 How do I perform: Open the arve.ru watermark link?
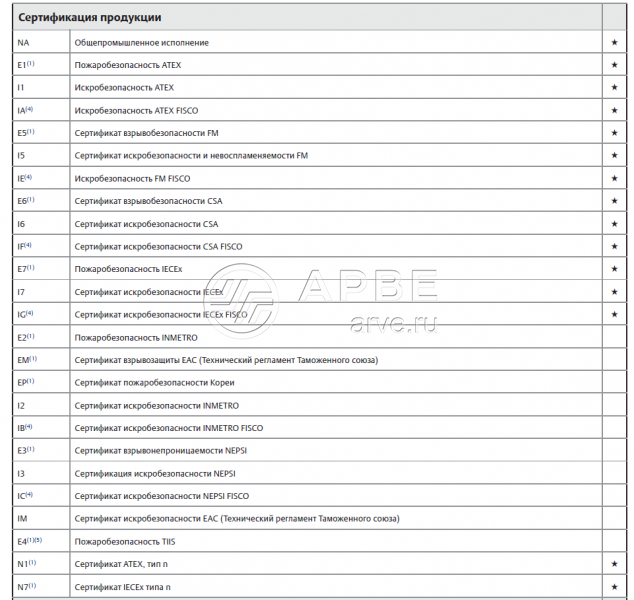coord(394,322)
